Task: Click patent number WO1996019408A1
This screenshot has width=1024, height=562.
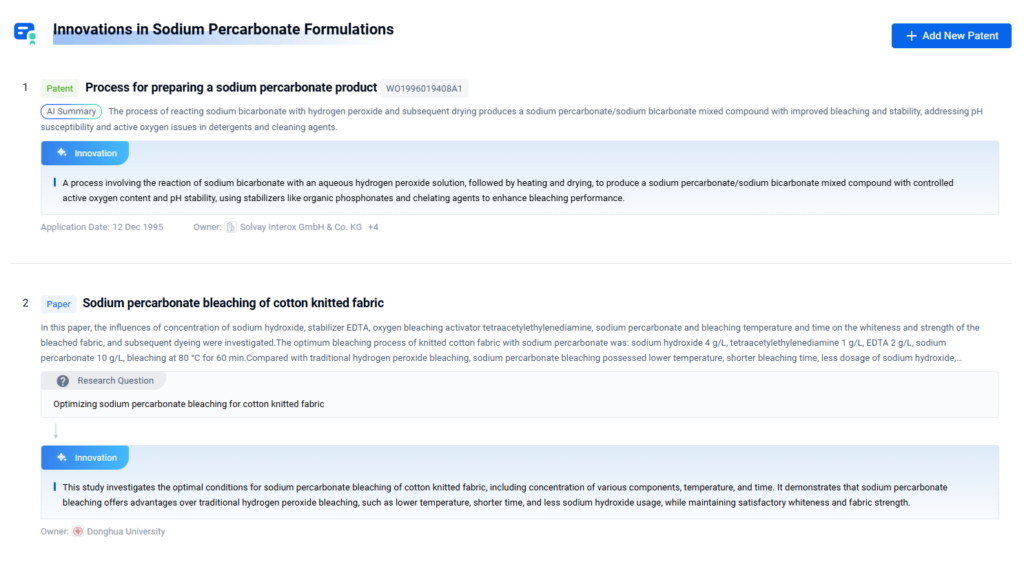Action: (424, 89)
